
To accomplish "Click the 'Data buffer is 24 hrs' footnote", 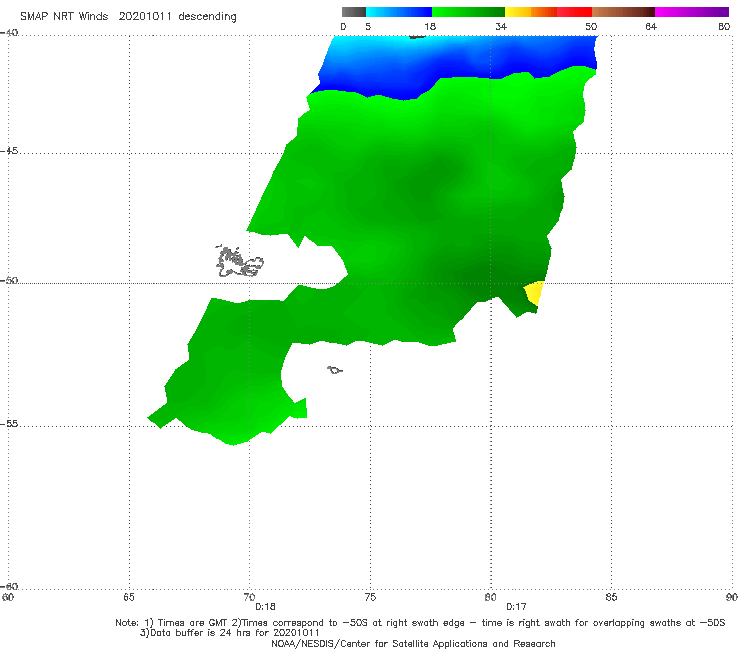I will coord(229,633).
